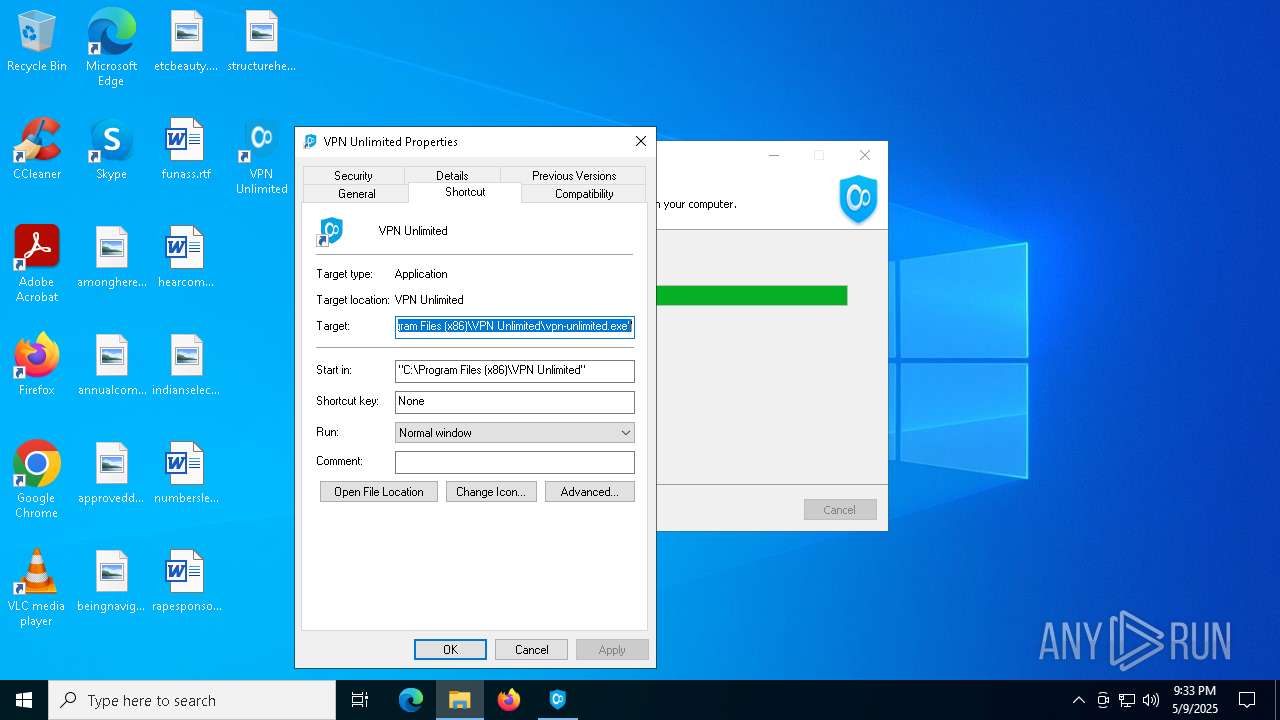The height and width of the screenshot is (720, 1280).
Task: Click the Shortcut key field
Action: pos(515,402)
